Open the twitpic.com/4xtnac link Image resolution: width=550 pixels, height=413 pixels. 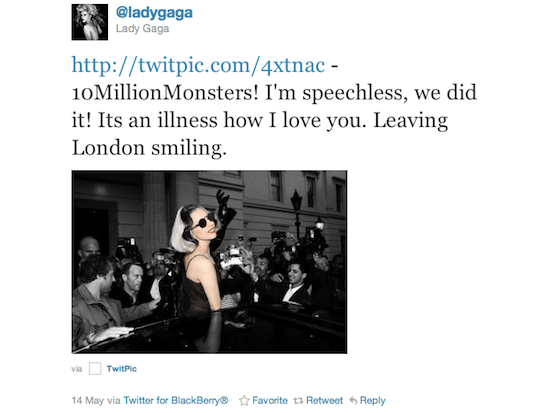click(x=199, y=65)
